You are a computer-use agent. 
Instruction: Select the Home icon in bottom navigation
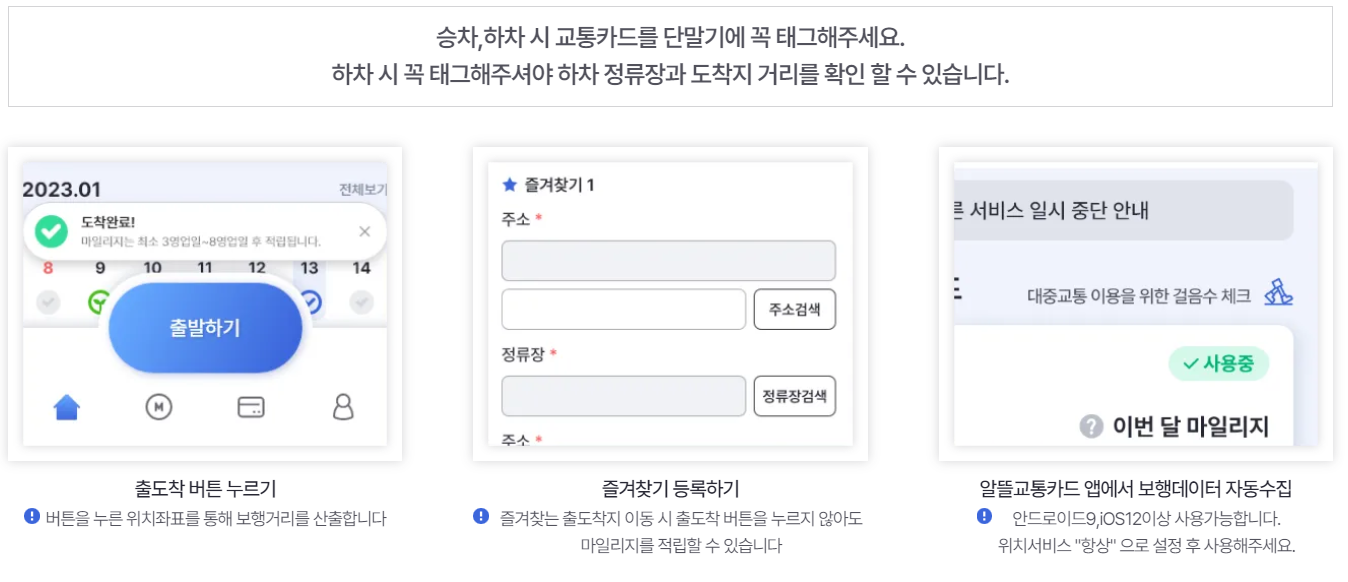pos(64,406)
